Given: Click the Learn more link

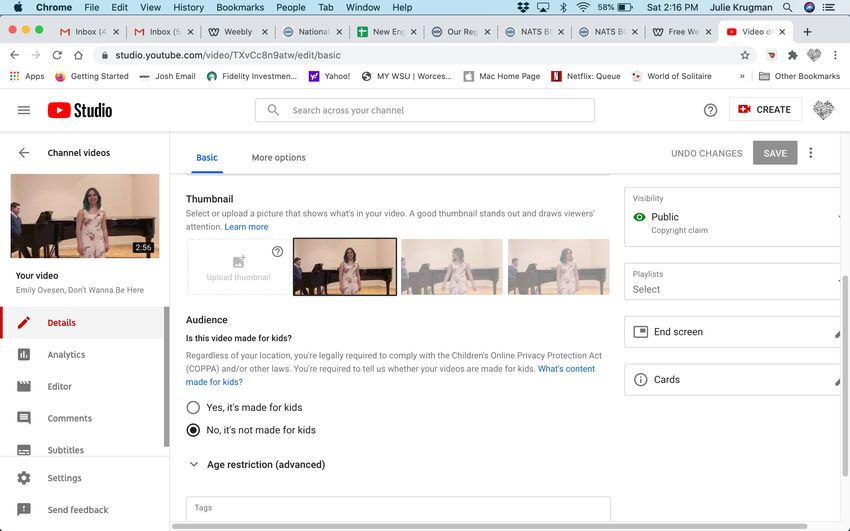Looking at the screenshot, I should click(246, 226).
